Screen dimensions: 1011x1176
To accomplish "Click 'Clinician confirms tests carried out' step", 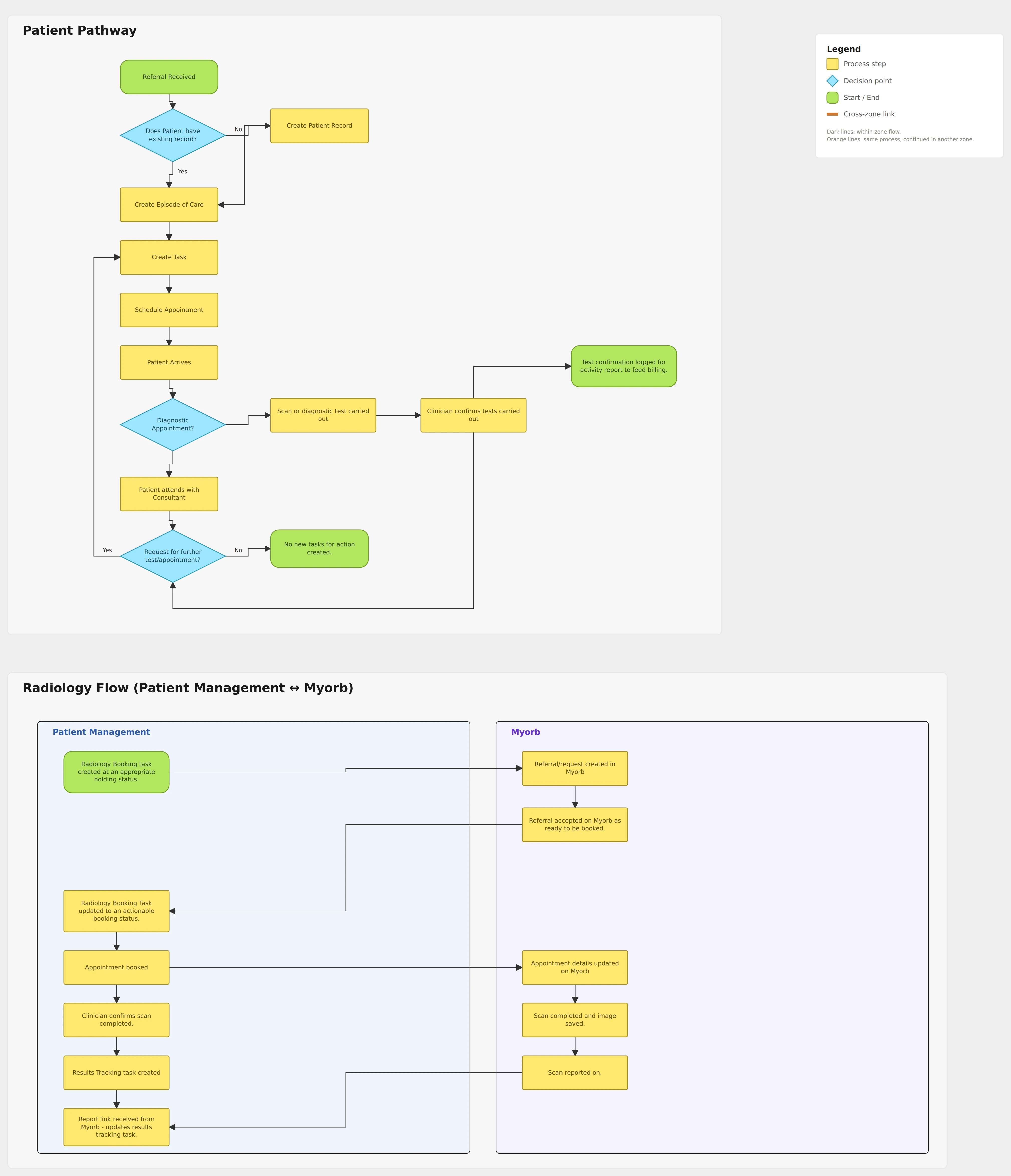I will [x=473, y=416].
